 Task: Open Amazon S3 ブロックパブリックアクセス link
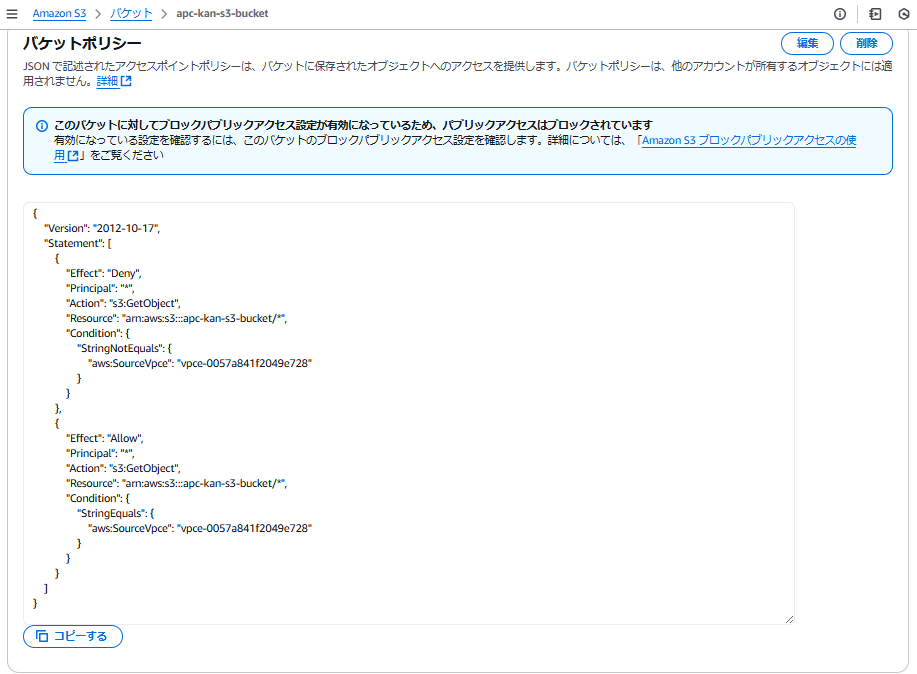coord(749,140)
